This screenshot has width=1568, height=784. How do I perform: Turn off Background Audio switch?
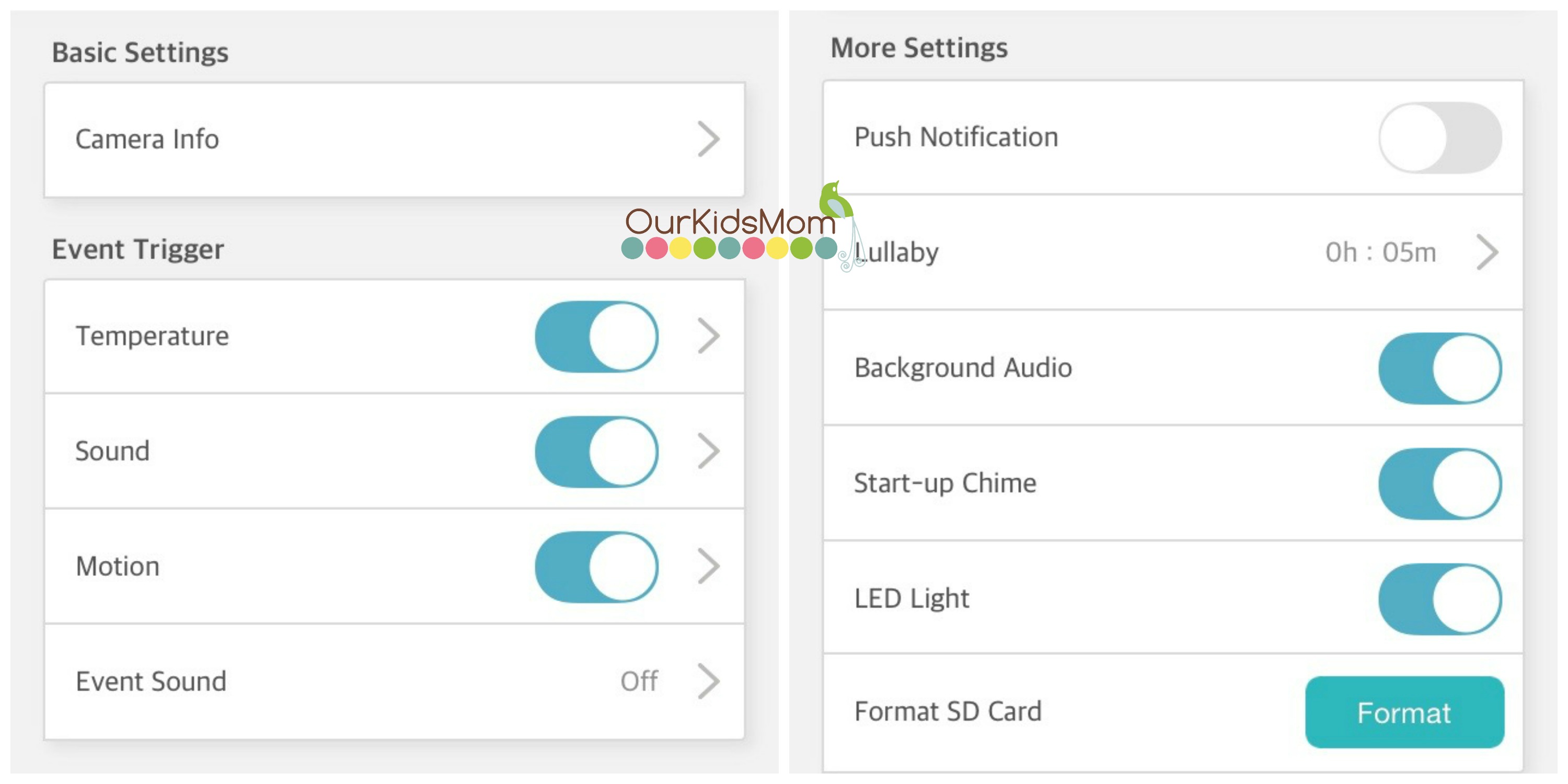point(1440,368)
